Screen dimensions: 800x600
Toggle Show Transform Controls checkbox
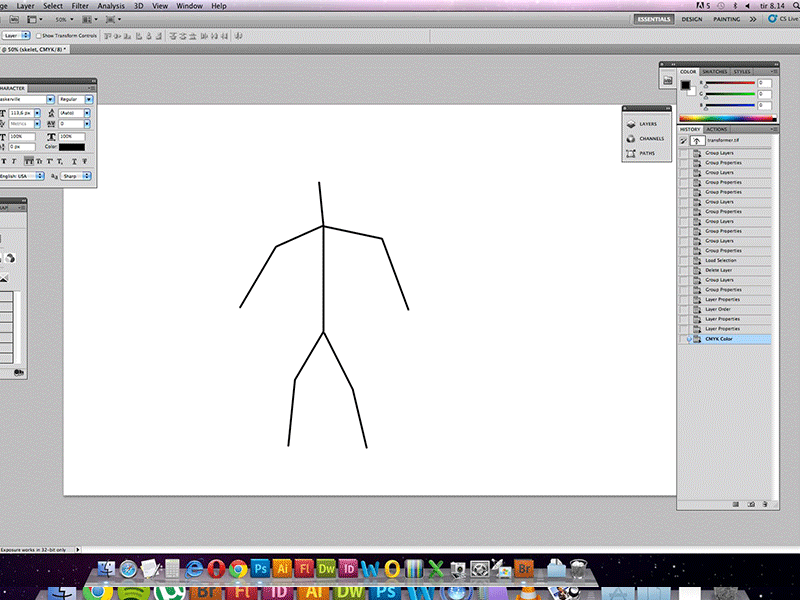[x=39, y=35]
